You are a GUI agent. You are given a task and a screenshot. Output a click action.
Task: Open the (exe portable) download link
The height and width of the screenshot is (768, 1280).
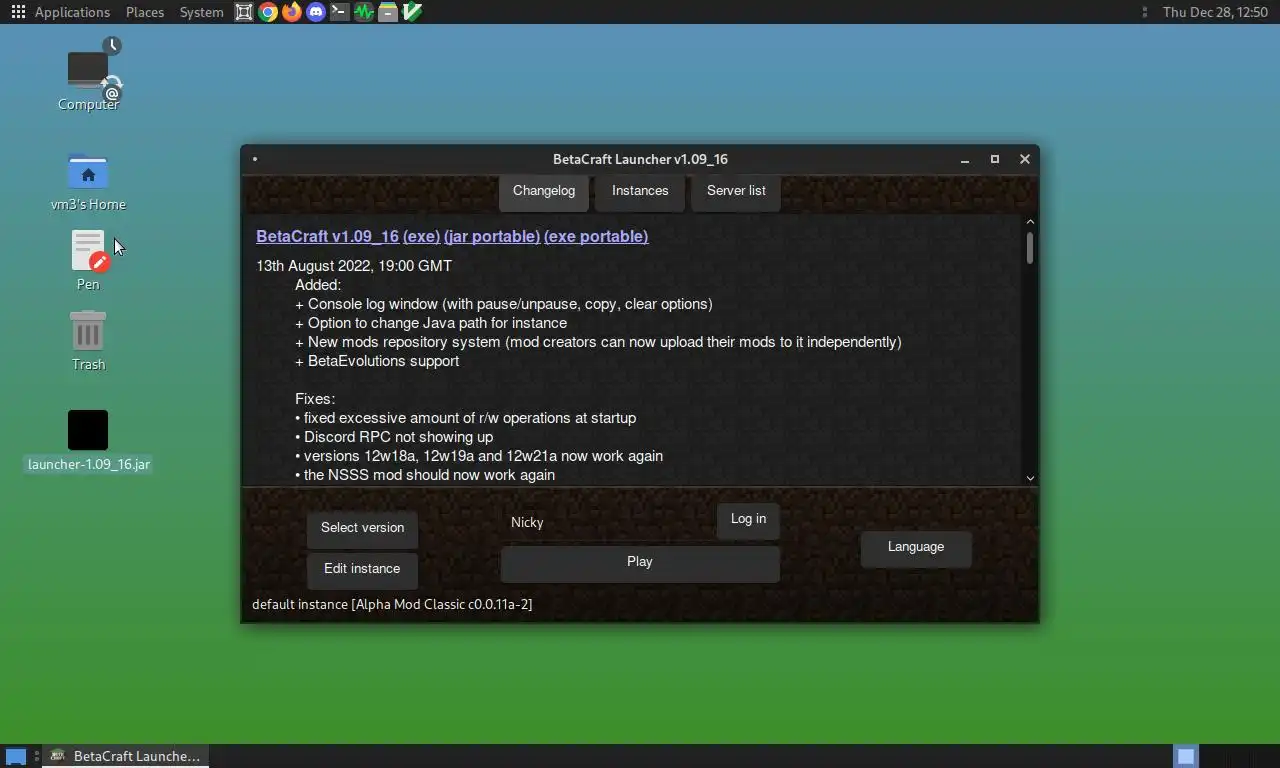click(596, 237)
